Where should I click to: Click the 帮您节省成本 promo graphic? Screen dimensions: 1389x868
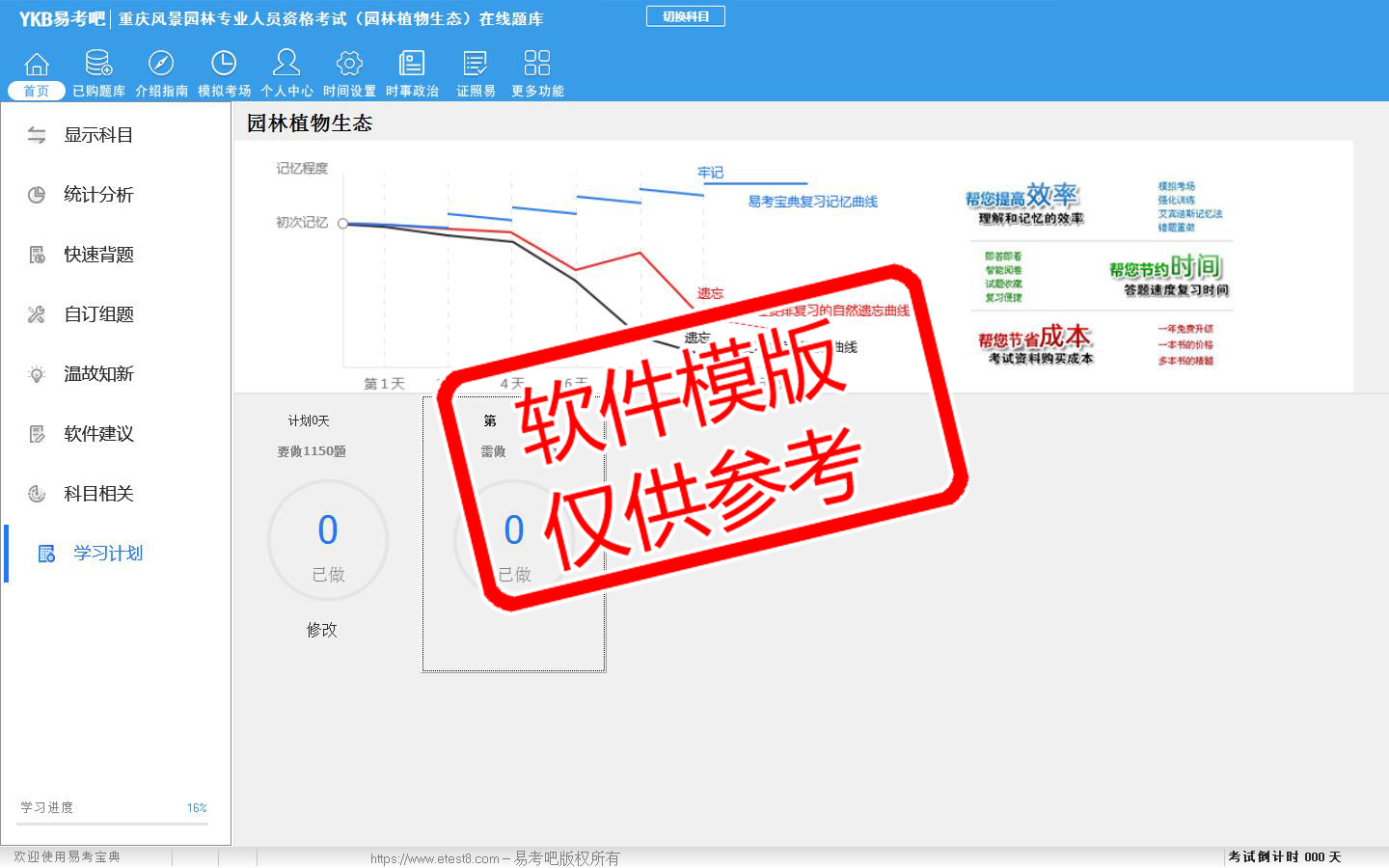[x=1035, y=344]
